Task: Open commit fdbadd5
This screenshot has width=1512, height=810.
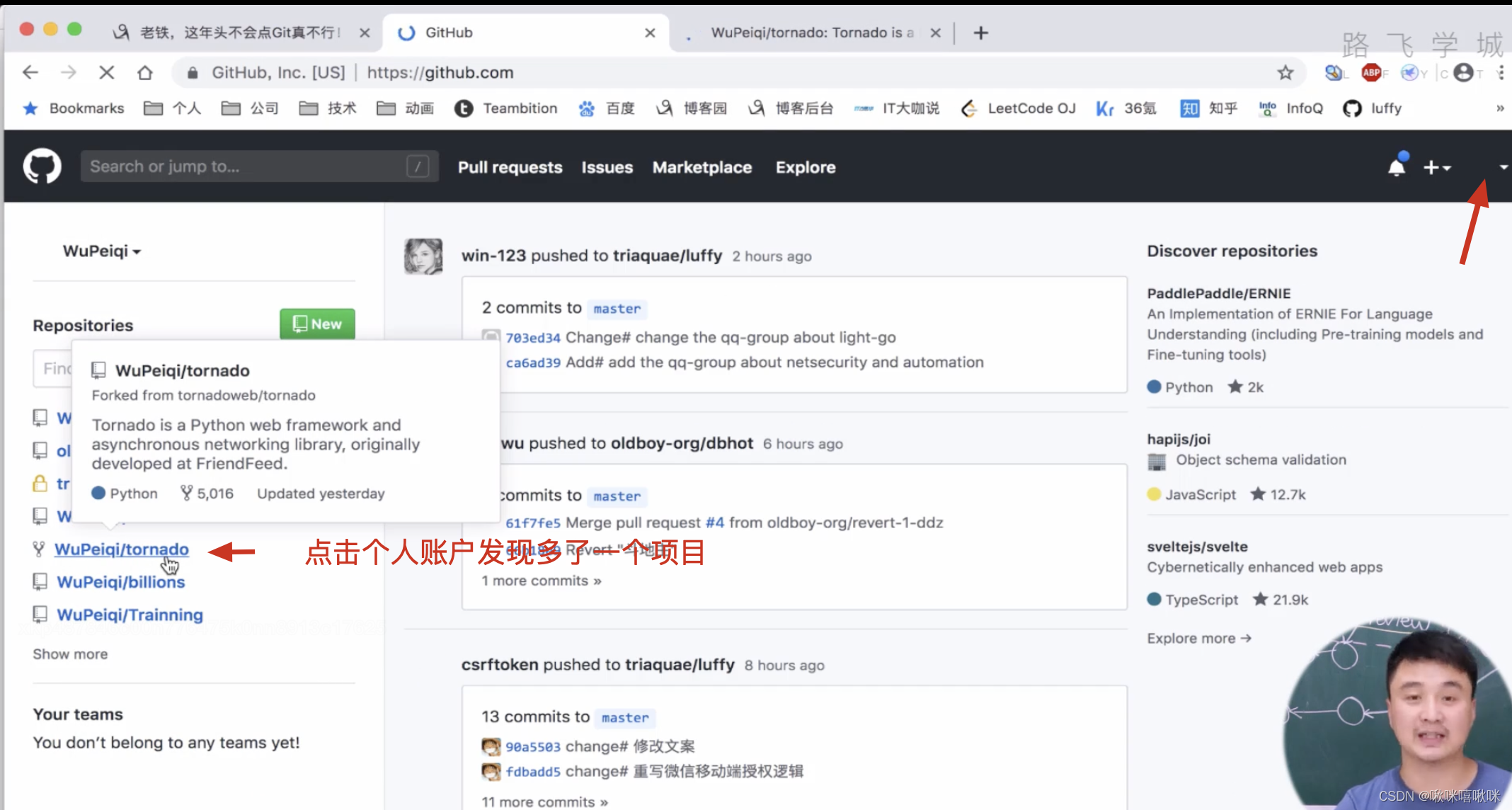Action: click(x=532, y=772)
